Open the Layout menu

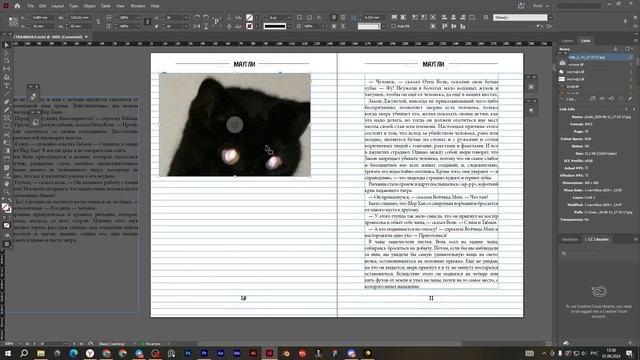click(58, 6)
